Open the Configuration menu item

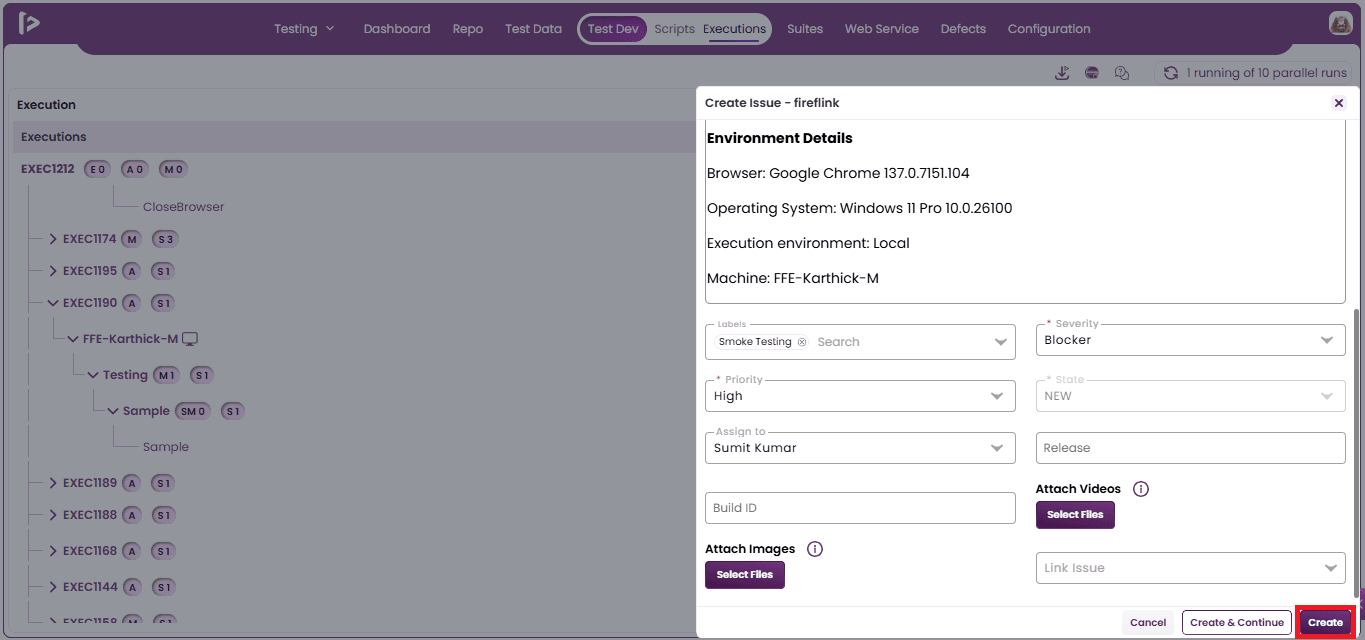click(1049, 29)
